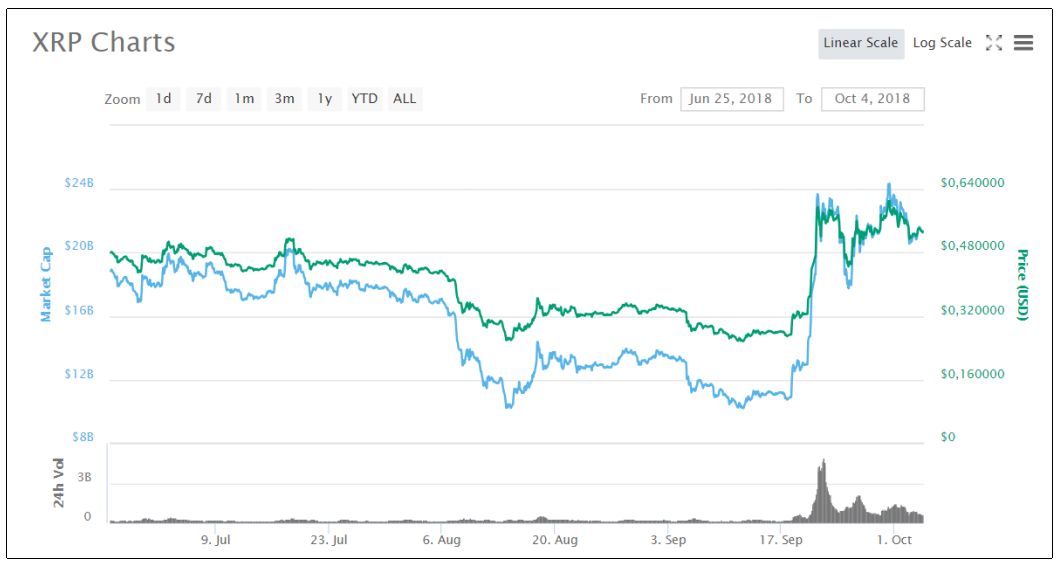This screenshot has width=1059, height=564.
Task: Select YTD zoom range
Action: tap(365, 99)
